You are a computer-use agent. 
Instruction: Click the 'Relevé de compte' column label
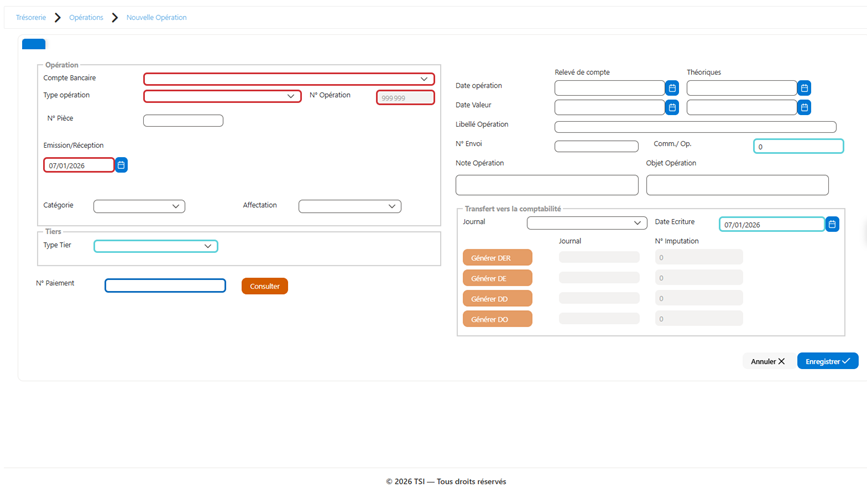582,72
